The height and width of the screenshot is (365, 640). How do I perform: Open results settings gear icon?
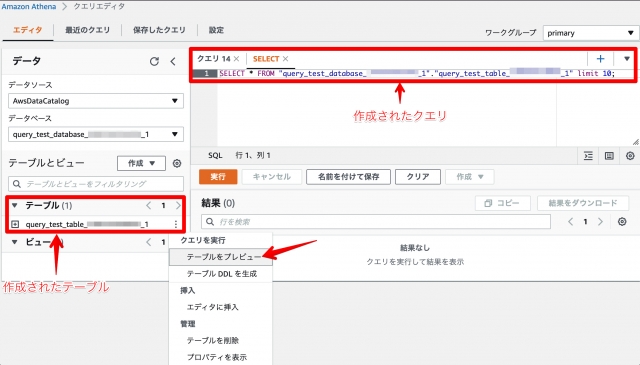click(622, 222)
